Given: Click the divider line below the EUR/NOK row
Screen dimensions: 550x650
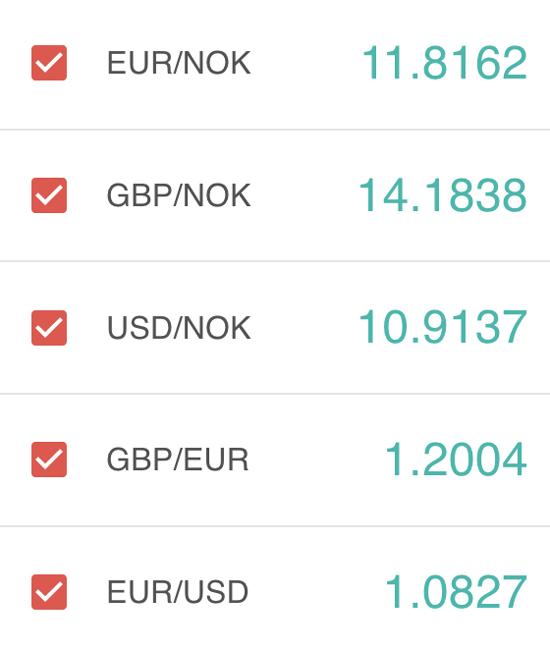Looking at the screenshot, I should pyautogui.click(x=275, y=130).
